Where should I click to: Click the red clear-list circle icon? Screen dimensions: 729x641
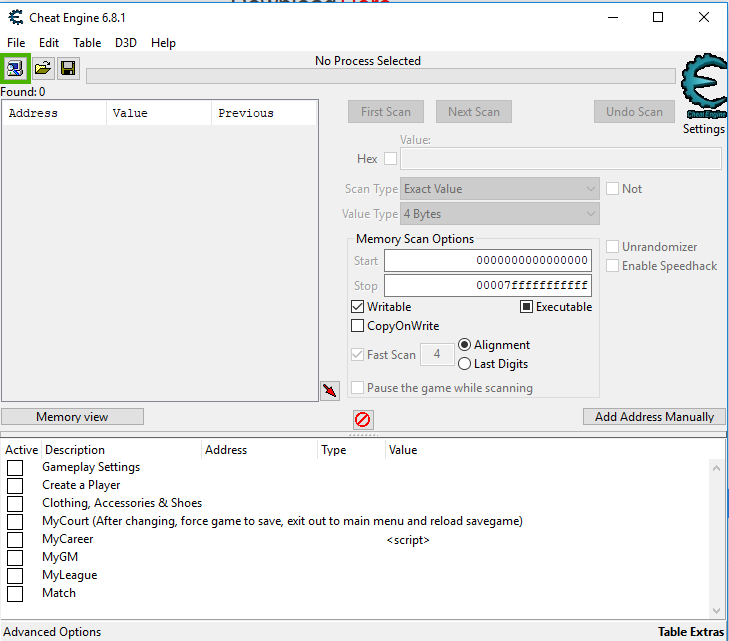tap(363, 419)
